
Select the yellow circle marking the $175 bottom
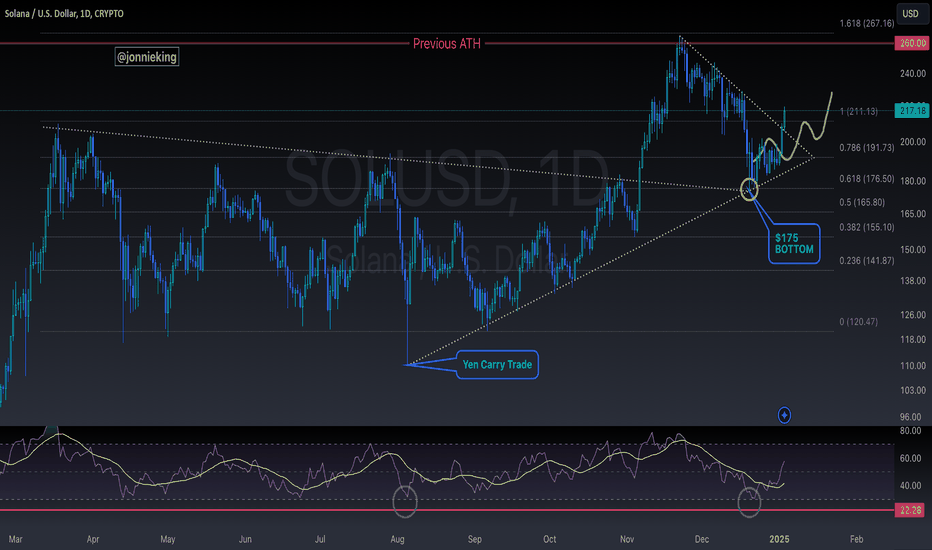(749, 189)
